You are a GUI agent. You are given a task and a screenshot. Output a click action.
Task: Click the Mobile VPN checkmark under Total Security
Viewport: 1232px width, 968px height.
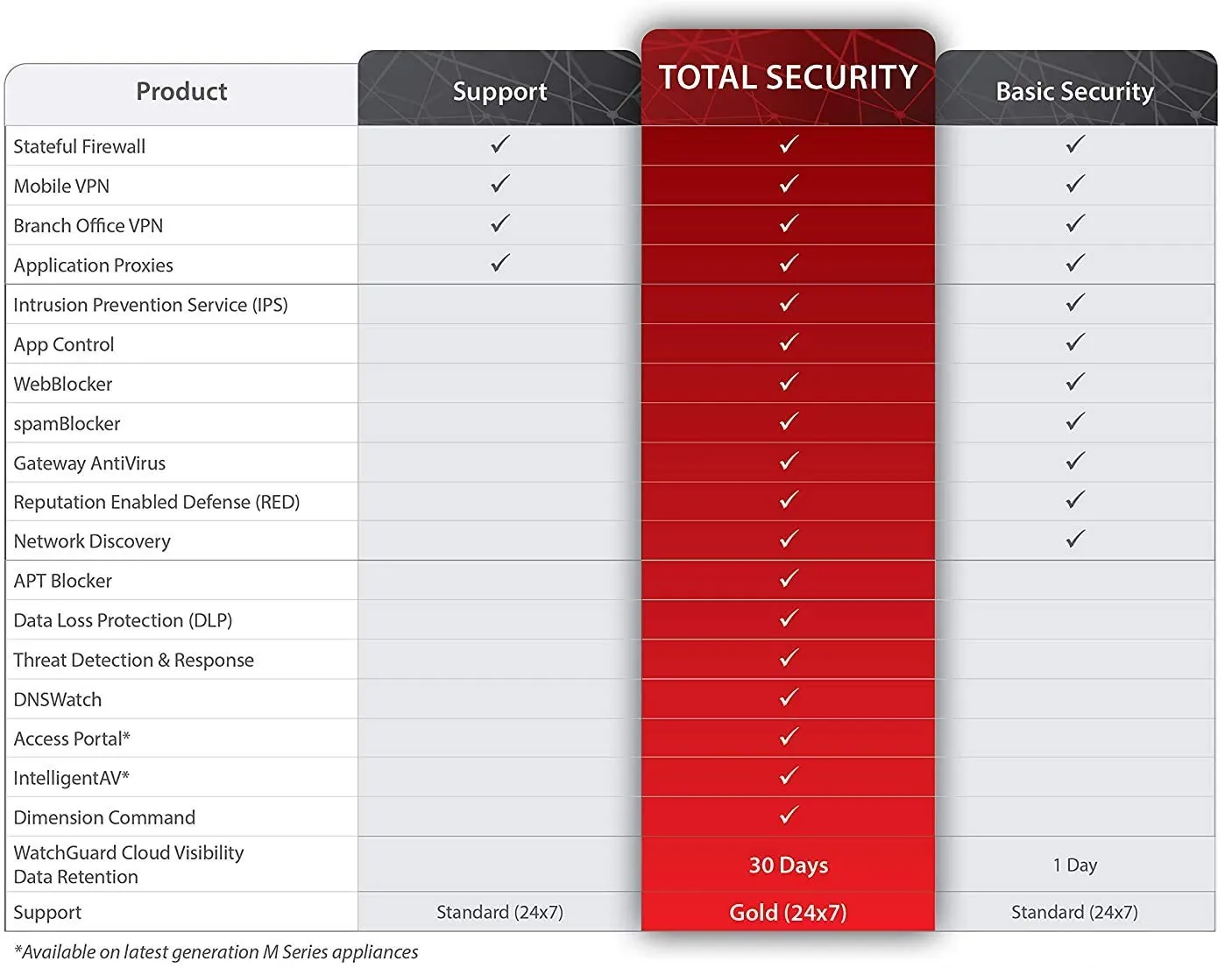789,184
